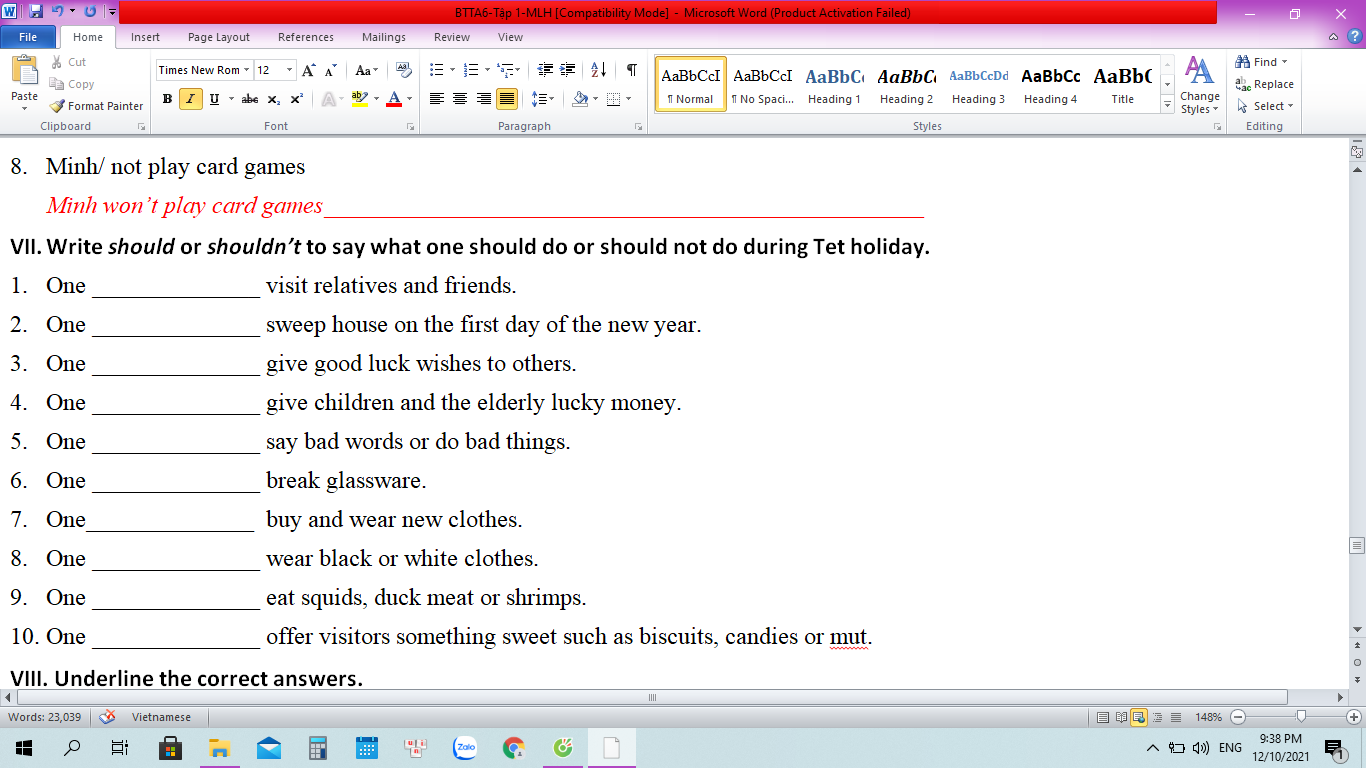Click the Vietnamese language indicator
The height and width of the screenshot is (768, 1366).
(x=161, y=717)
